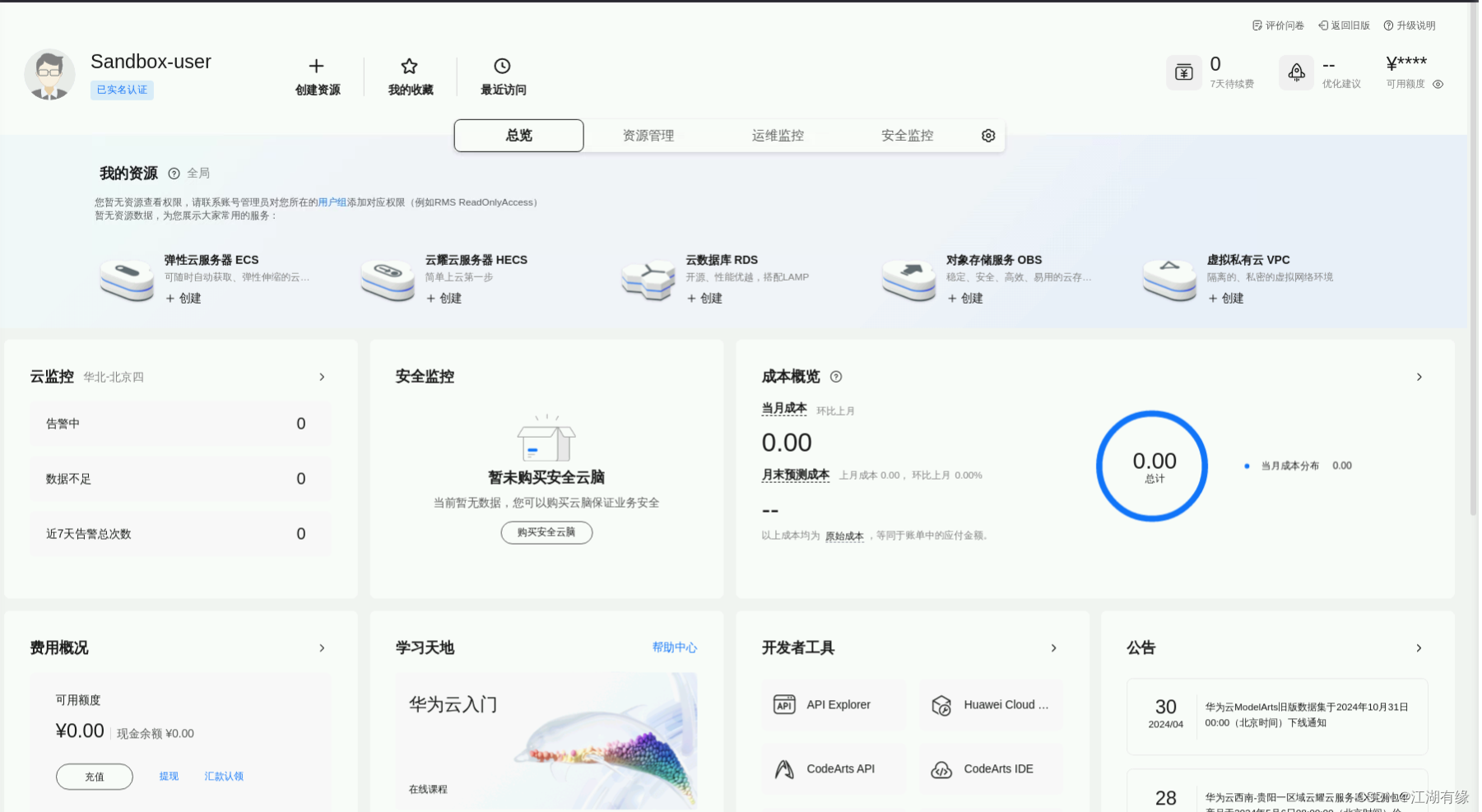
Task: Open 创建资源 plus icon
Action: [x=317, y=65]
